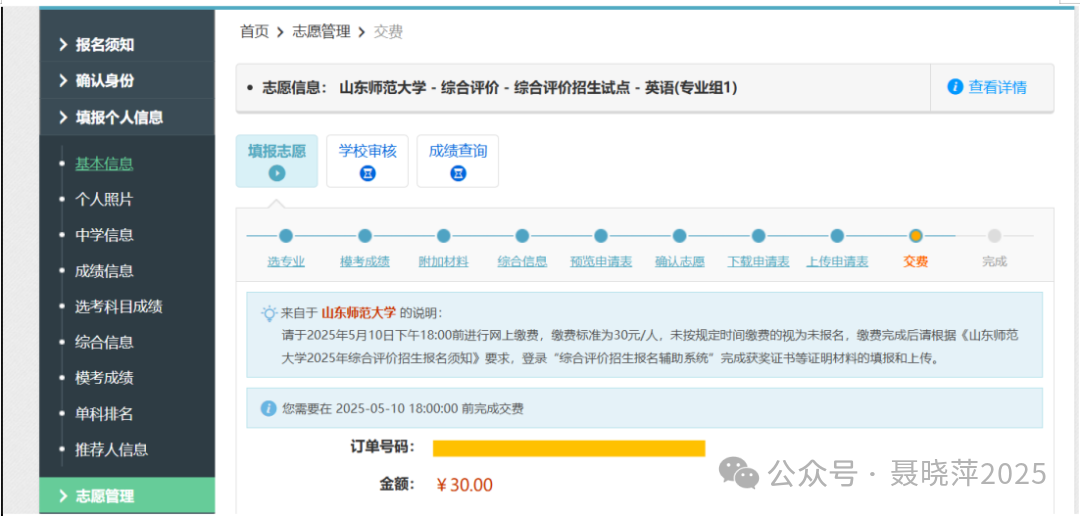This screenshot has height=516, width=1080.
Task: Click the yellow bar covering the order number
Action: pos(569,448)
